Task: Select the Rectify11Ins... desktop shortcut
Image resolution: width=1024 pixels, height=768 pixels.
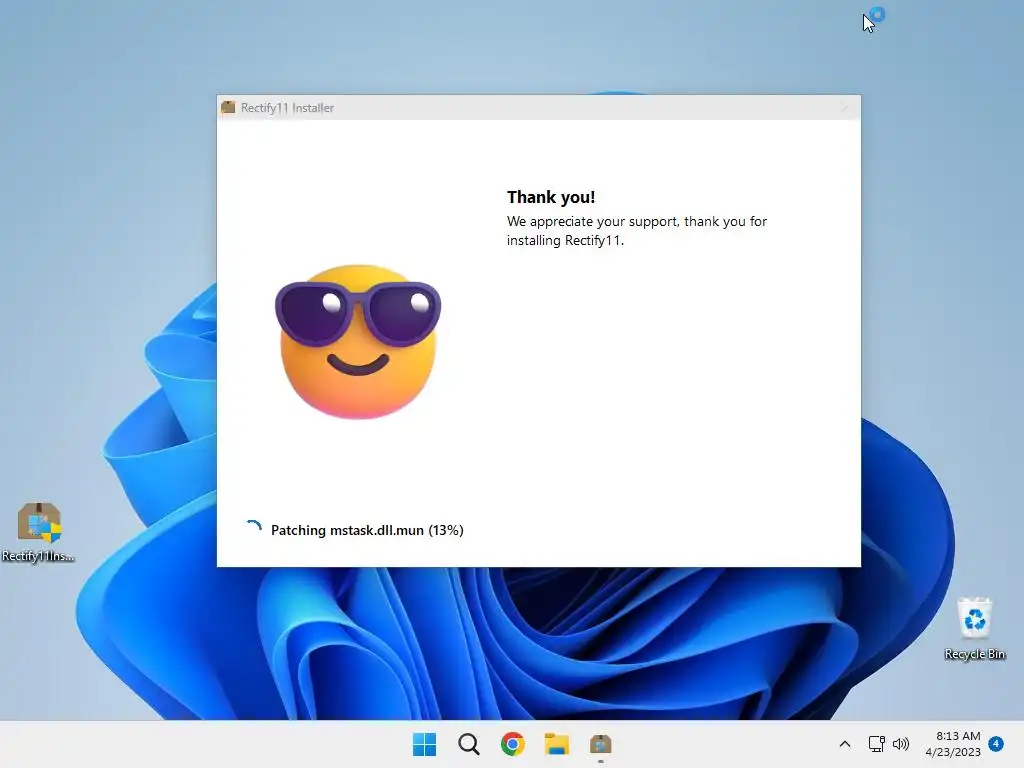Action: 38,532
